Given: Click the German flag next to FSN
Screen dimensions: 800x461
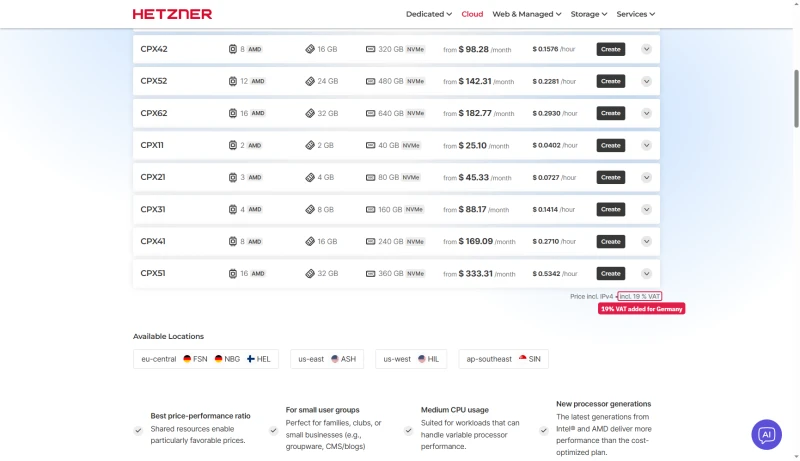Looking at the screenshot, I should [187, 359].
